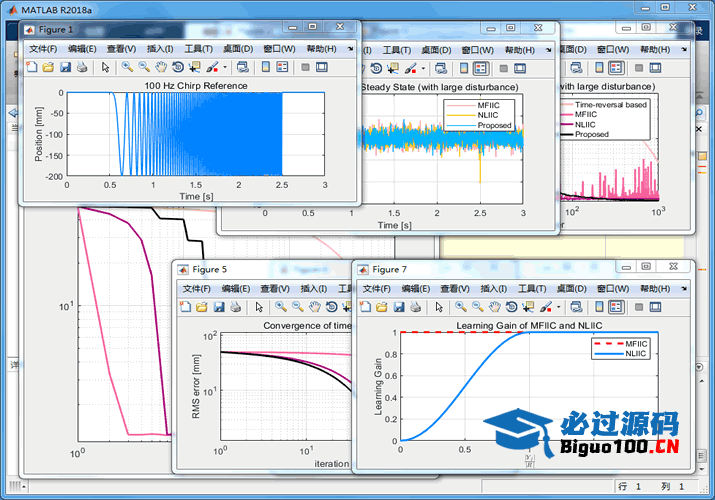Toggle Insert Colorbar in Steady State figure toolbar
Viewport: 715px width, 500px height.
[x=464, y=68]
